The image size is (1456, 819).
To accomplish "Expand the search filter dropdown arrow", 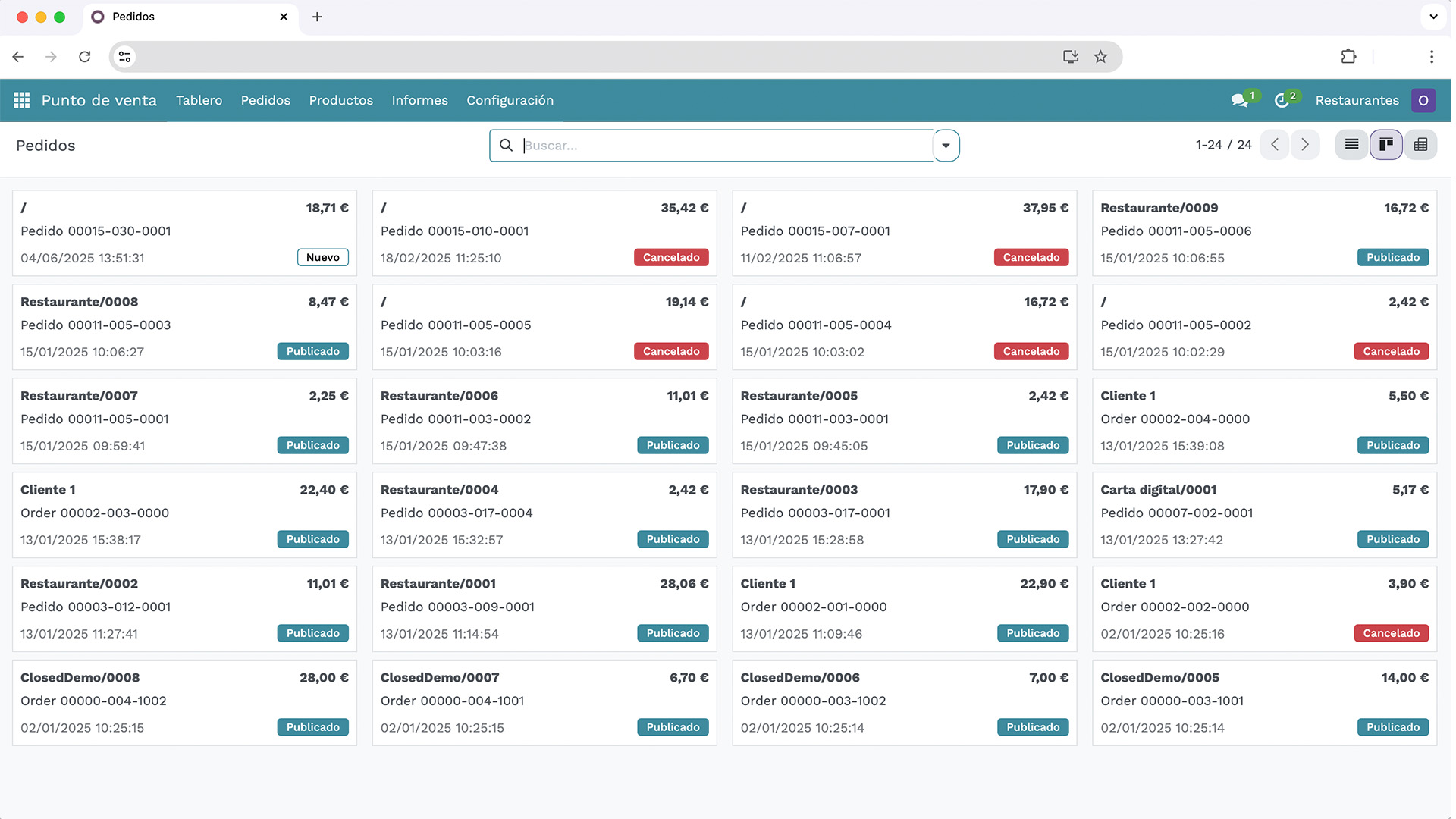I will click(x=946, y=146).
